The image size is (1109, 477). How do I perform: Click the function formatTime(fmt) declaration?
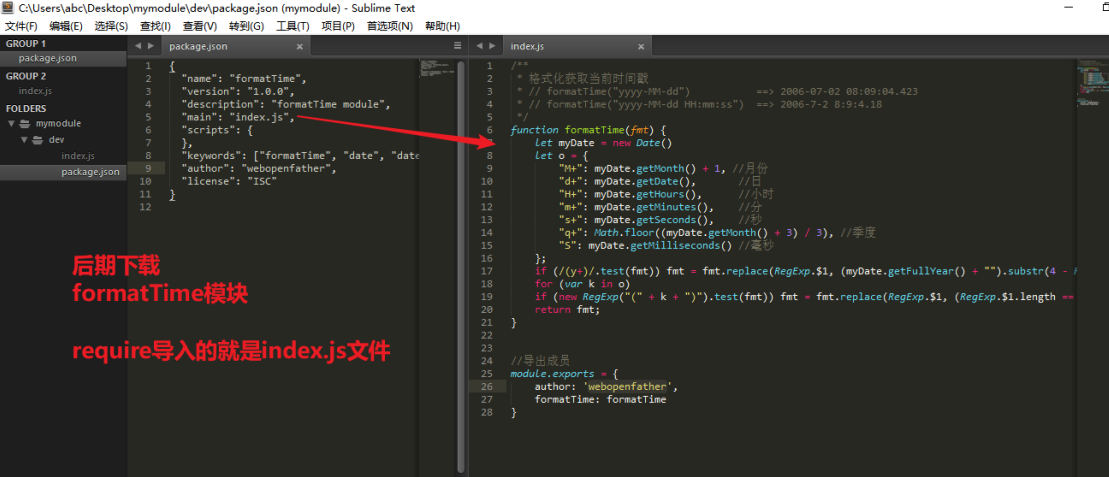click(588, 130)
